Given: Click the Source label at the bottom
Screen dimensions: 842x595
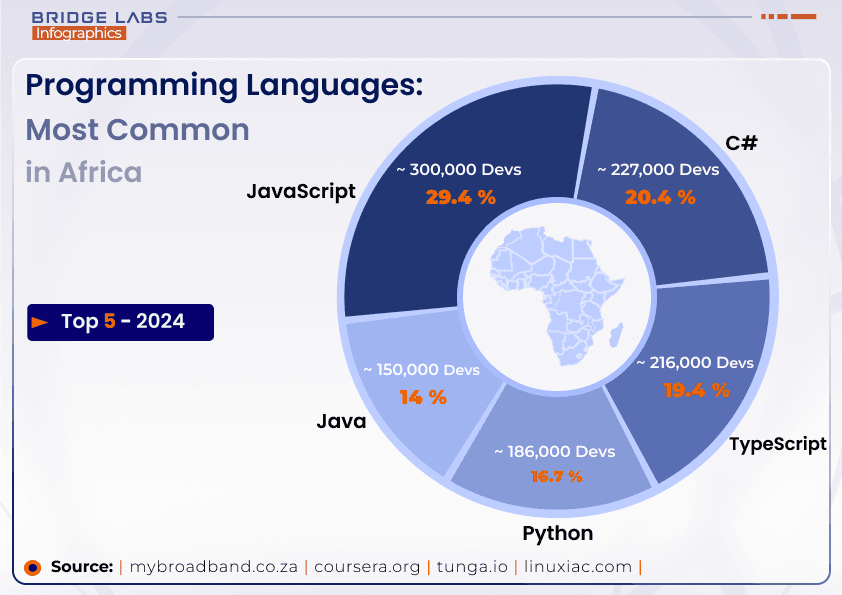Looking at the screenshot, I should [x=82, y=567].
